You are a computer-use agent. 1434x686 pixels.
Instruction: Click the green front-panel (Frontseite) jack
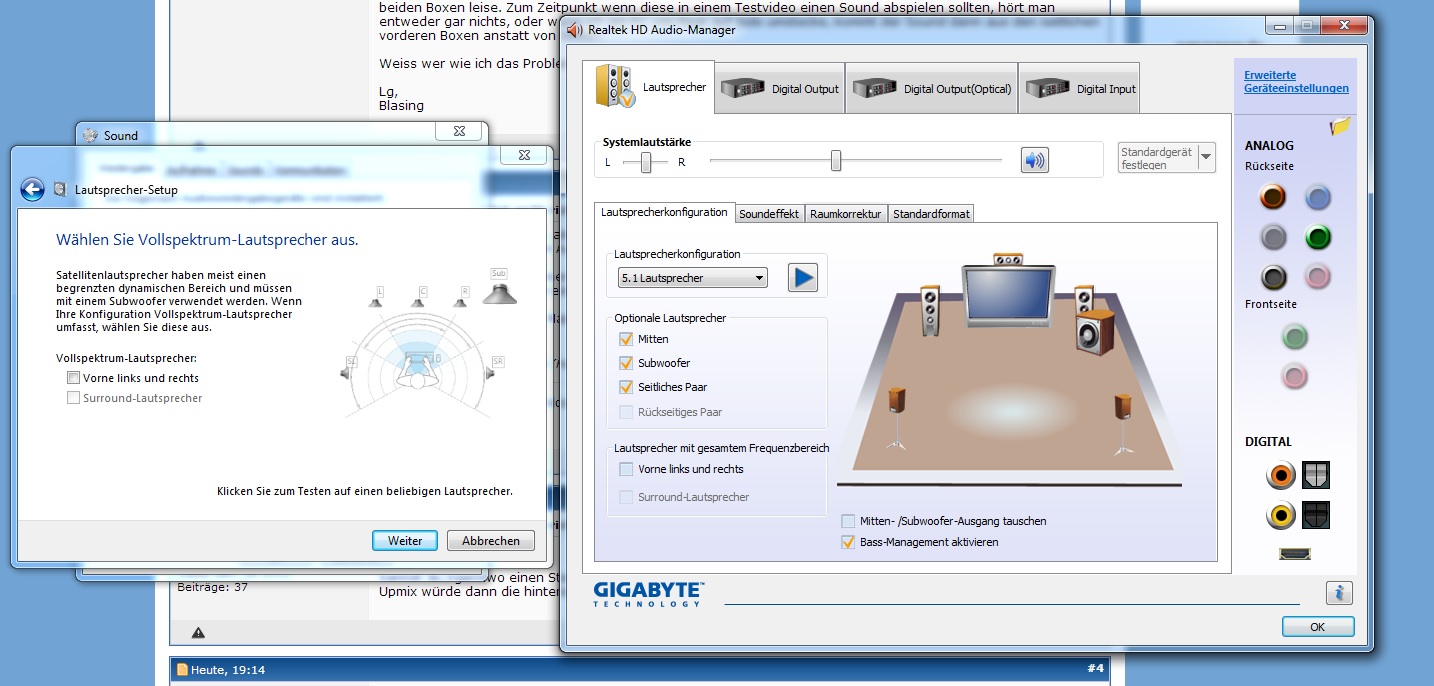click(x=1295, y=336)
